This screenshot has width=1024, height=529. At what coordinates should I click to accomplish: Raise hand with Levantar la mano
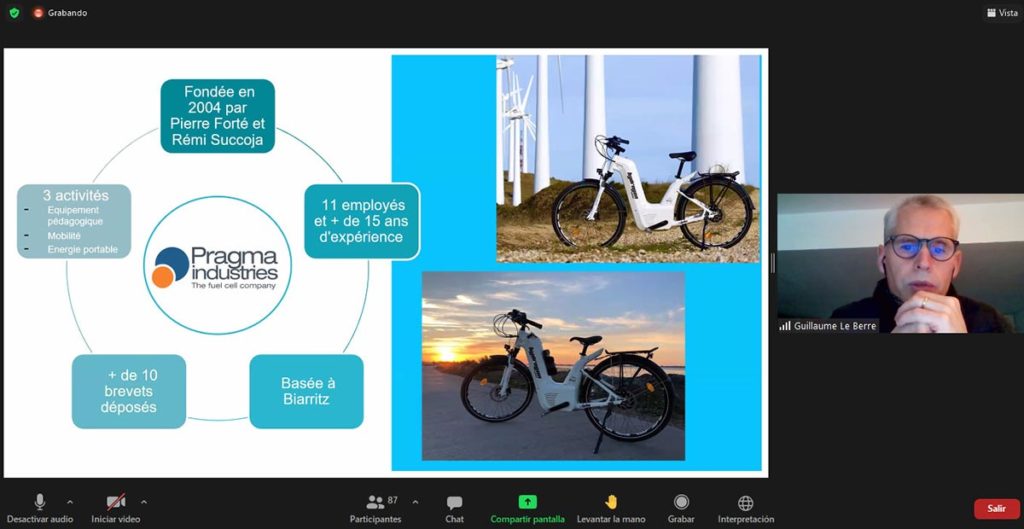(x=611, y=502)
